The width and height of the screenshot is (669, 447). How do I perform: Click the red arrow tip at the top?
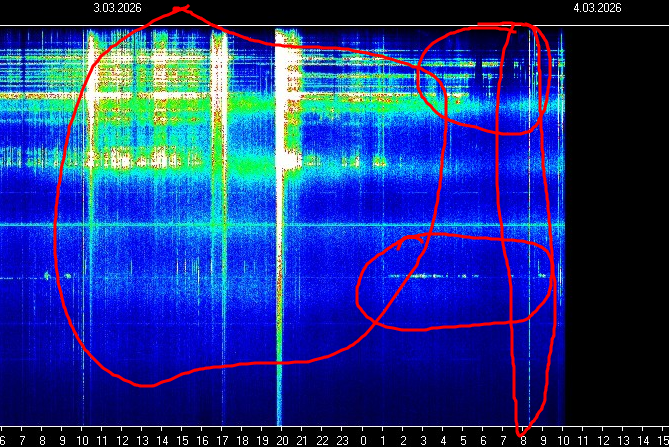pyautogui.click(x=180, y=9)
